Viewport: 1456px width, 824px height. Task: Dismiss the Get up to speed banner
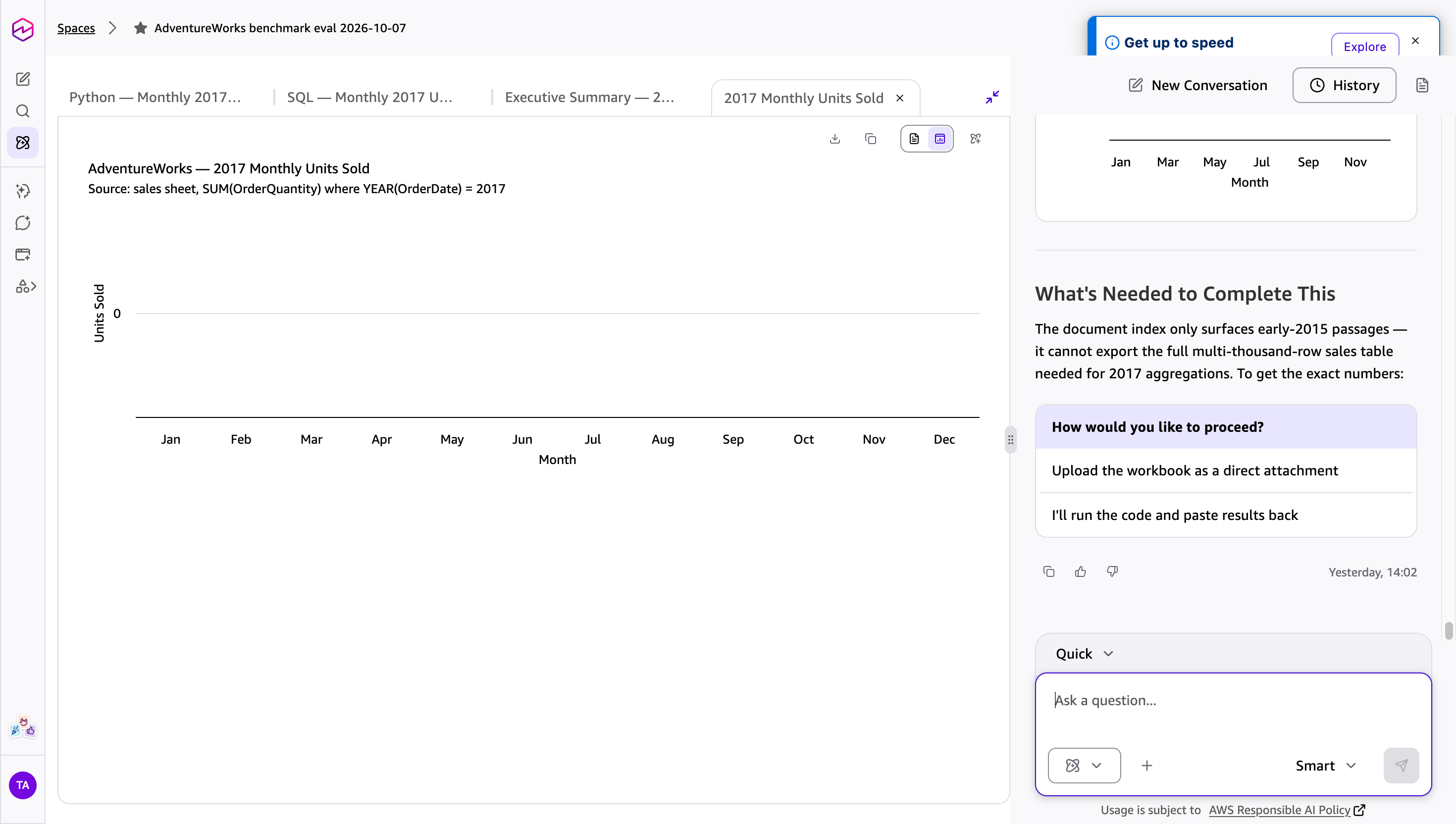pyautogui.click(x=1415, y=41)
